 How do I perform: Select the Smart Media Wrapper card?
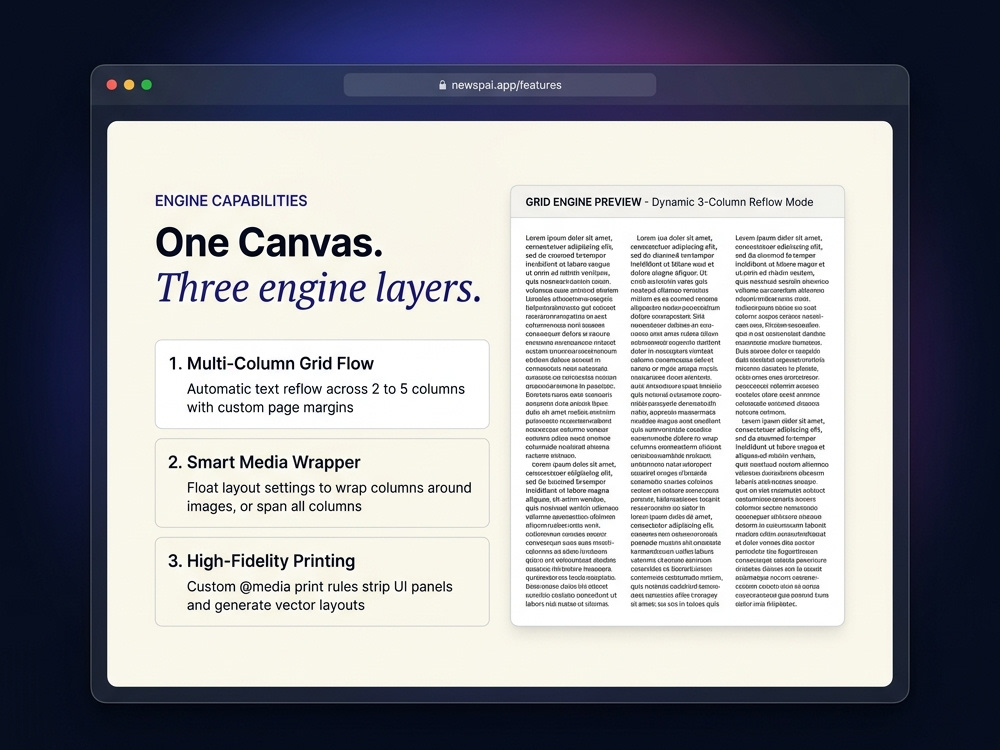coord(322,483)
